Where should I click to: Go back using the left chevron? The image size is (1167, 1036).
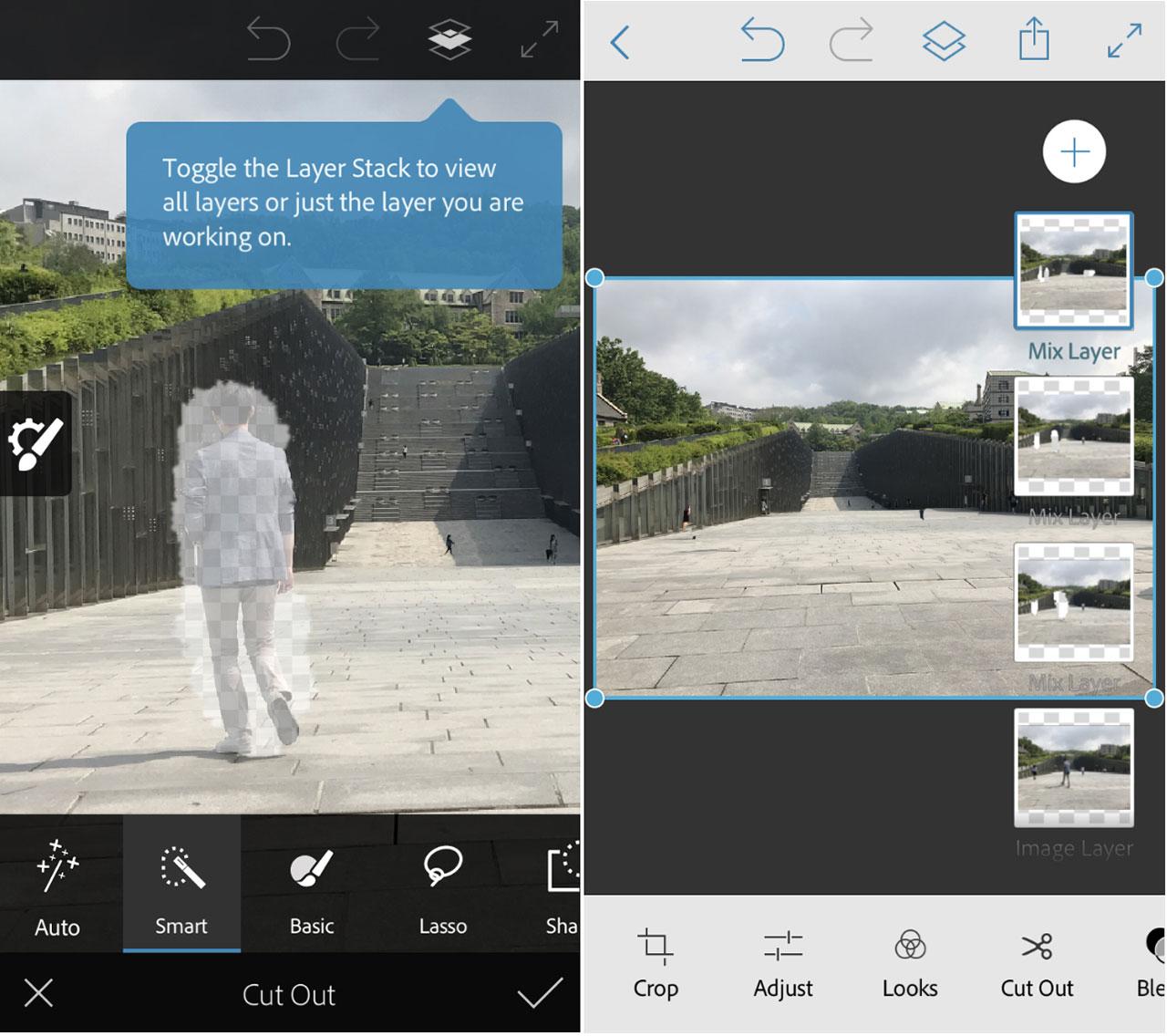[x=620, y=42]
